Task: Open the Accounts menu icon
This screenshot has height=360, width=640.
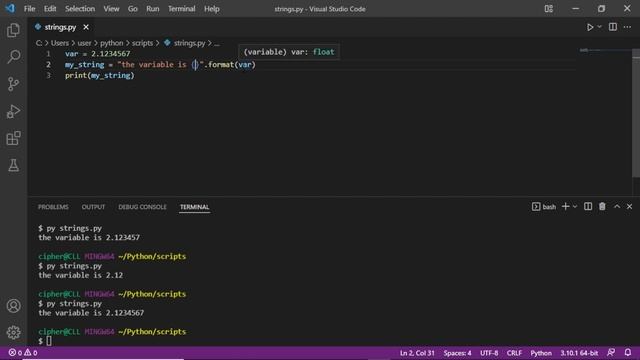Action: pos(13,306)
